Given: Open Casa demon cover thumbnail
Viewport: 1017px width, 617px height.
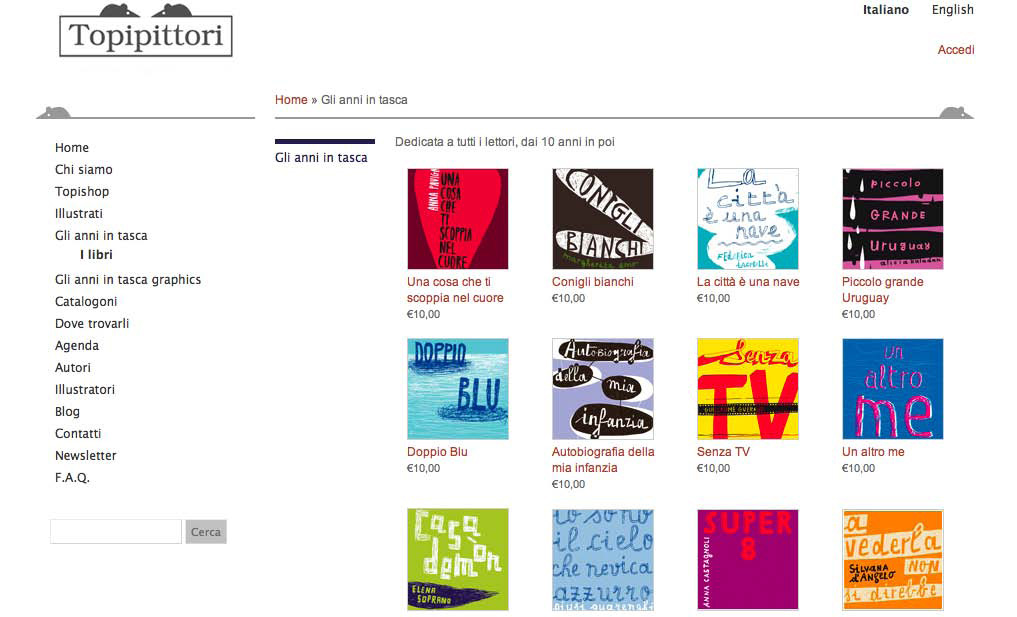Looking at the screenshot, I should (x=458, y=559).
